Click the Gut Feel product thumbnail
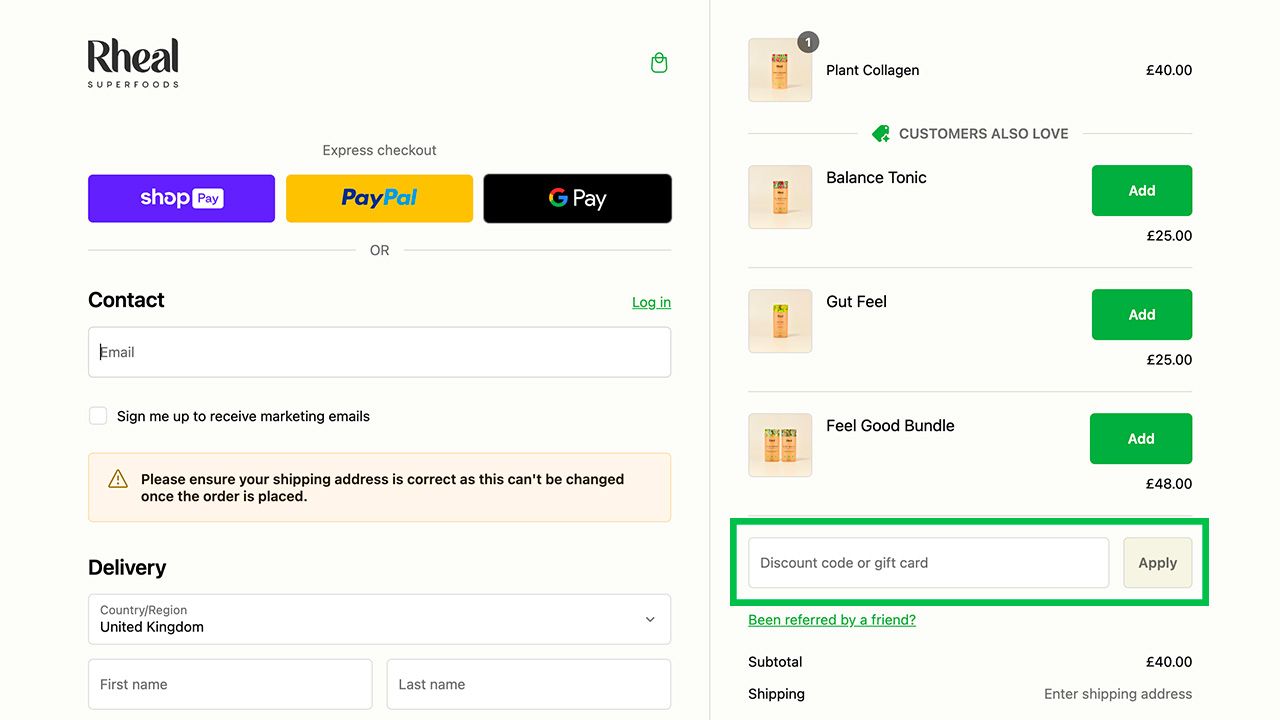This screenshot has width=1280, height=720. 780,321
